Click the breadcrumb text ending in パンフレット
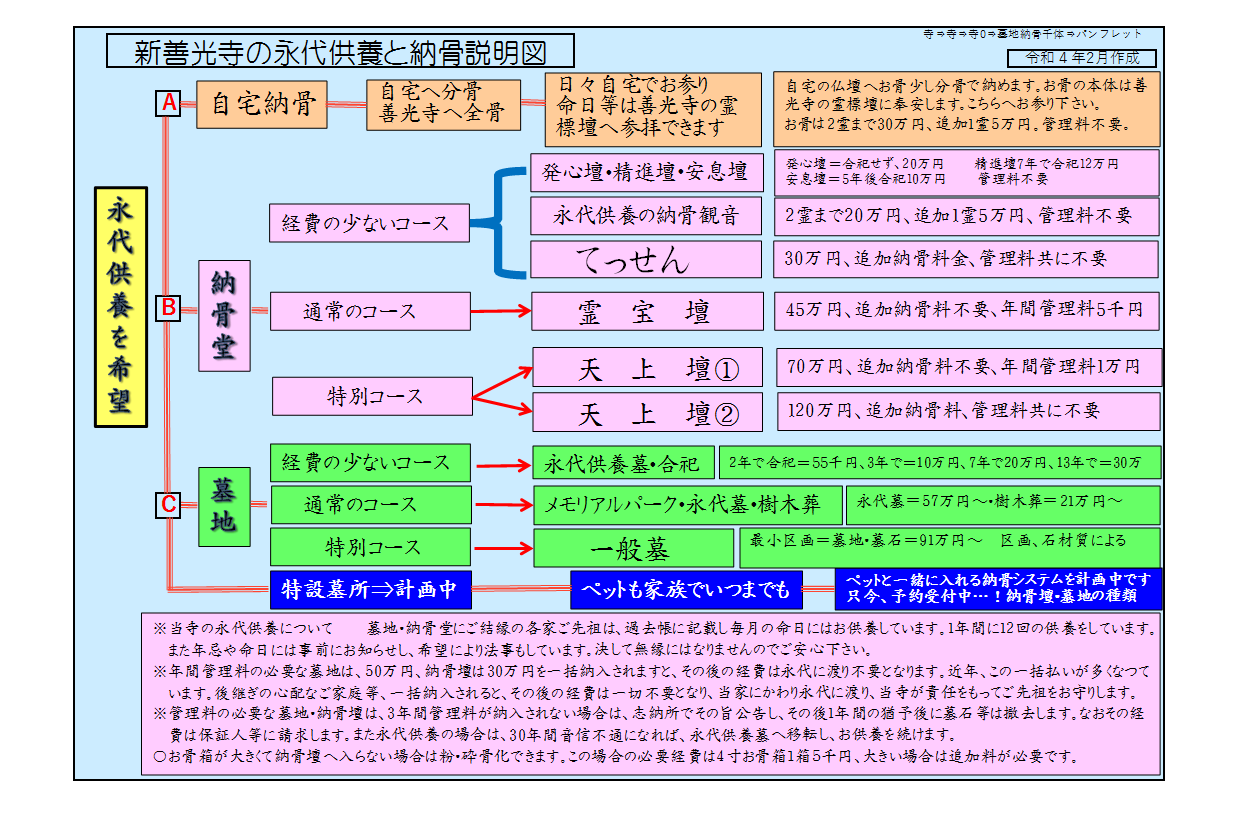1241x824 pixels. 1032,34
